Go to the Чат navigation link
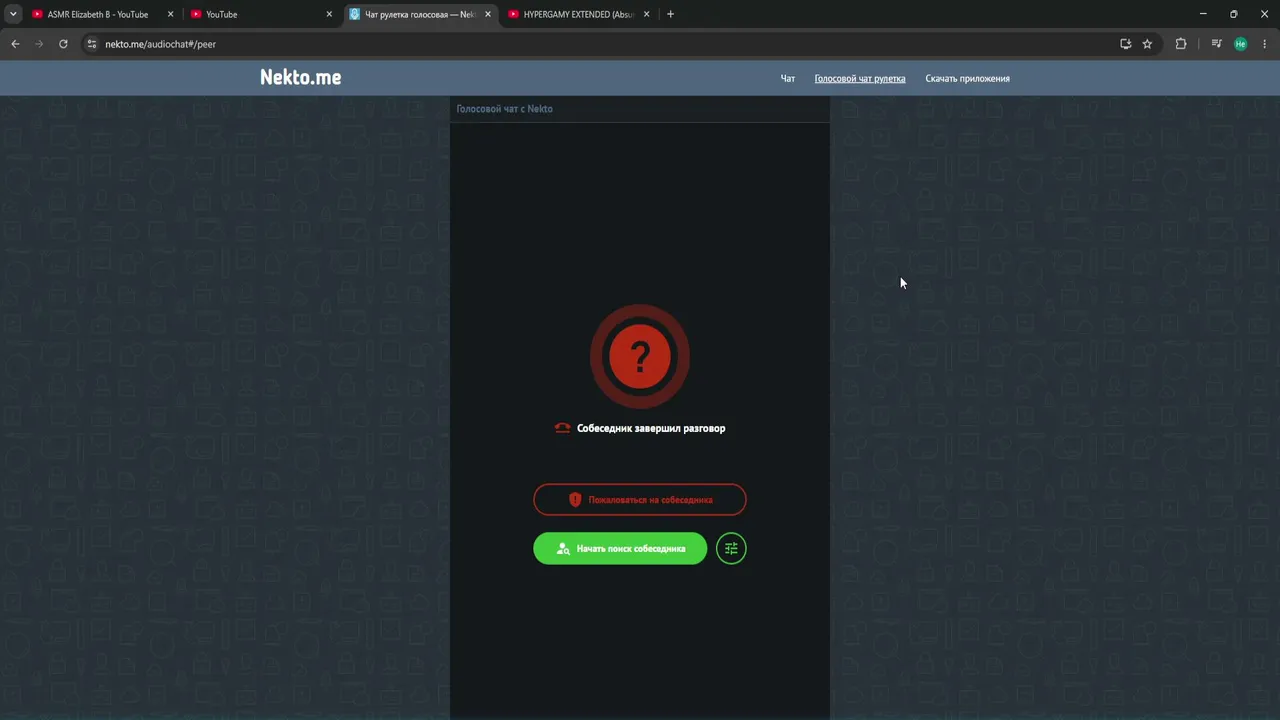 788,78
